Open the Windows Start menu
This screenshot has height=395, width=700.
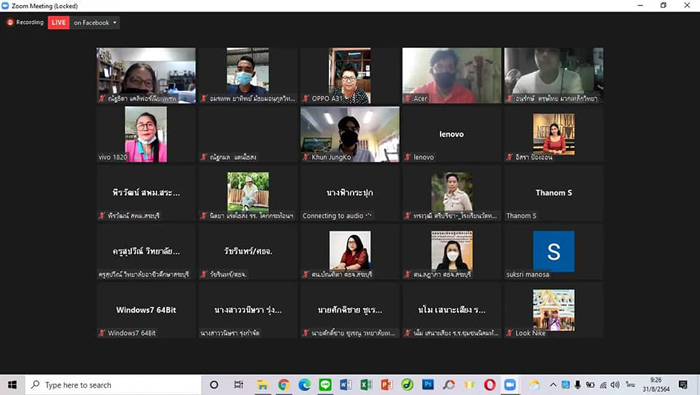(x=12, y=385)
